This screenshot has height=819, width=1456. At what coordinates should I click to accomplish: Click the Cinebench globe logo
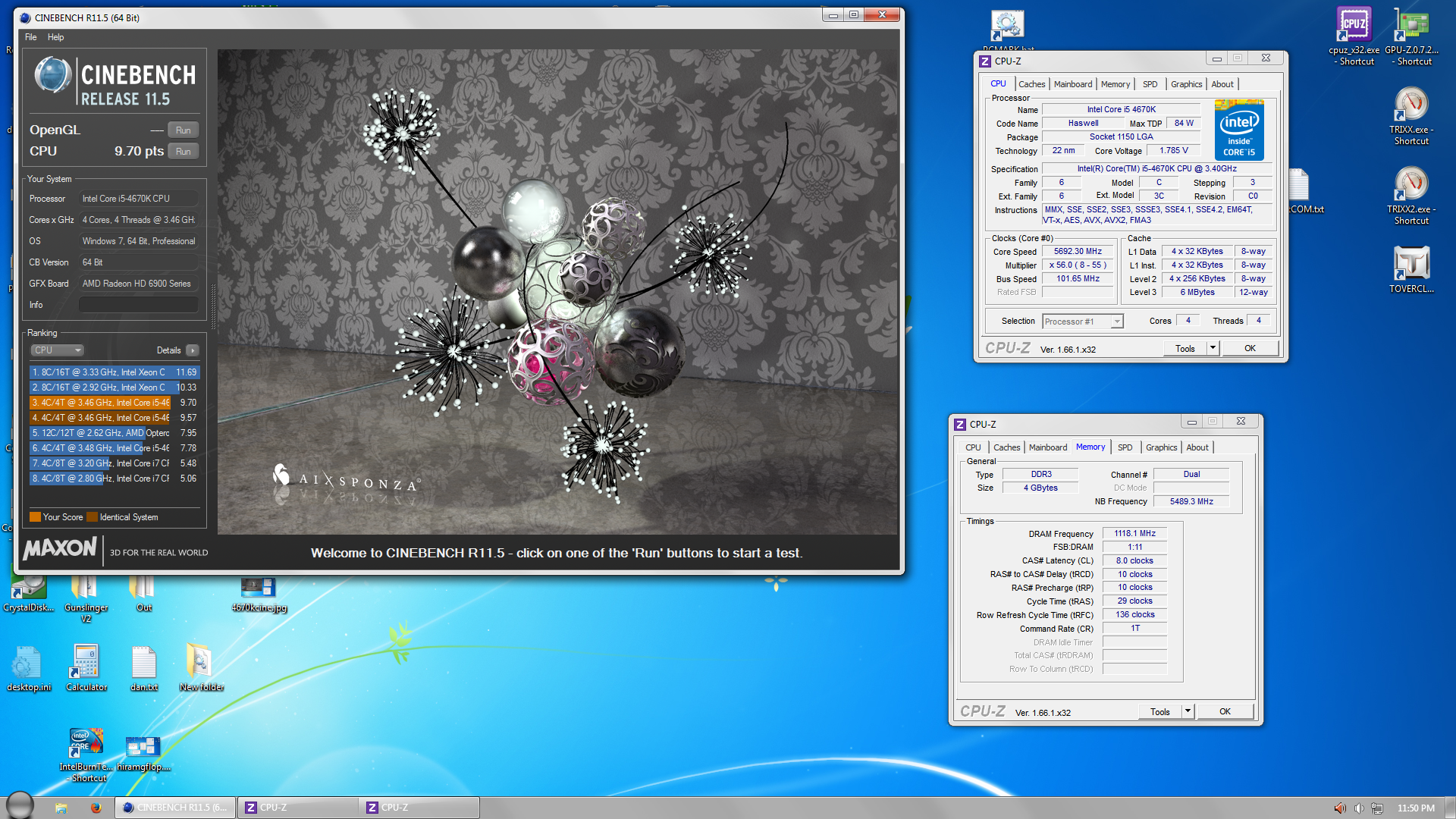(53, 76)
